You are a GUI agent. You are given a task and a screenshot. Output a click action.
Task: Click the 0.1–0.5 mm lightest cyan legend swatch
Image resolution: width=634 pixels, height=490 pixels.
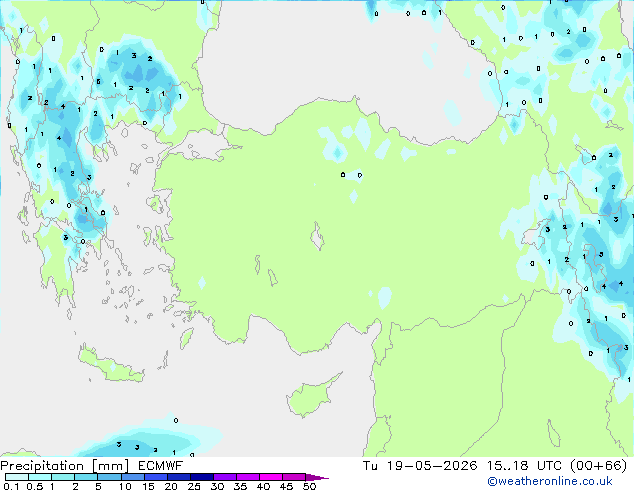pos(17,477)
